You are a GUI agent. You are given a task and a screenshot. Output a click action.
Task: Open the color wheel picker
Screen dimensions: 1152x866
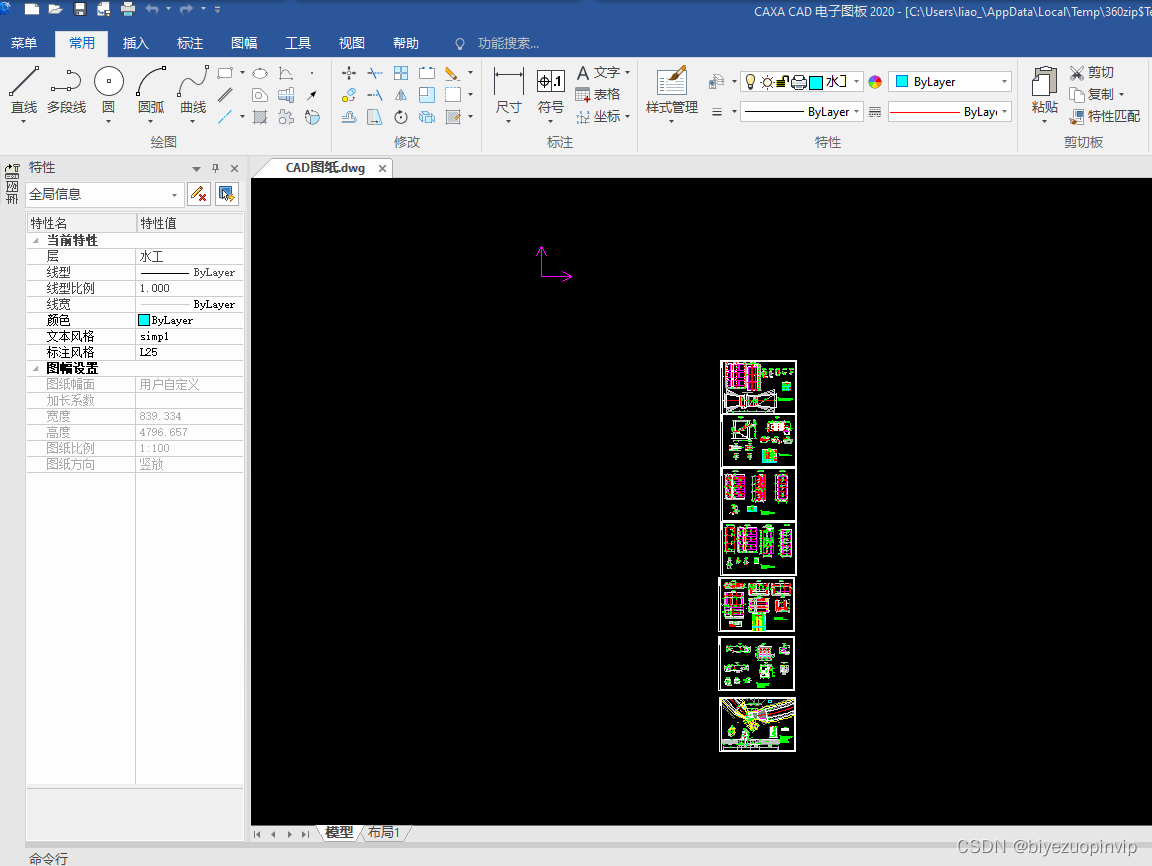coord(875,82)
